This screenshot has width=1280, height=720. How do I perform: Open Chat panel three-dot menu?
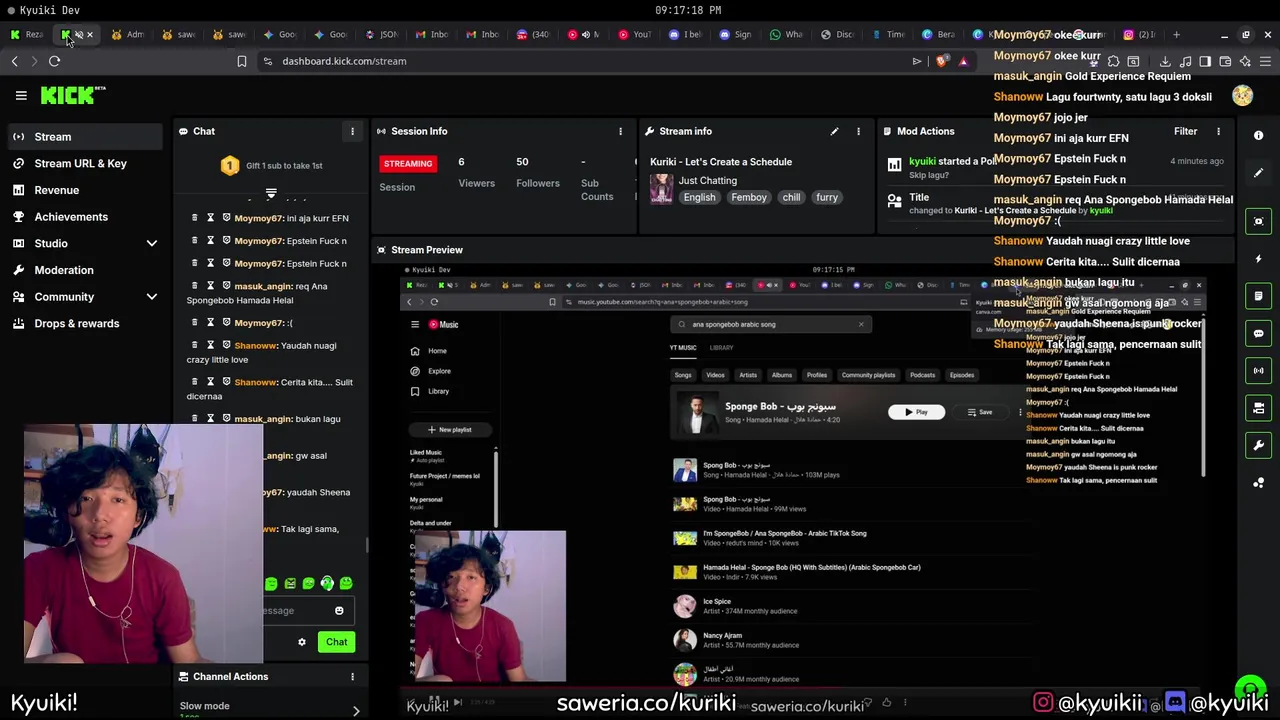pos(352,131)
